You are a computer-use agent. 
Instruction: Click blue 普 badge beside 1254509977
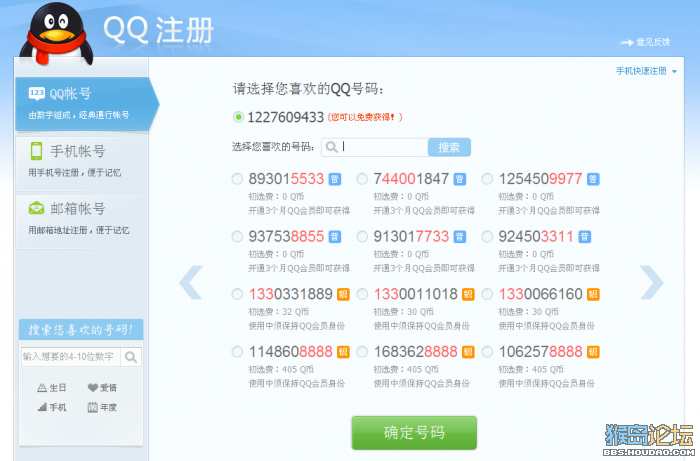pyautogui.click(x=593, y=179)
